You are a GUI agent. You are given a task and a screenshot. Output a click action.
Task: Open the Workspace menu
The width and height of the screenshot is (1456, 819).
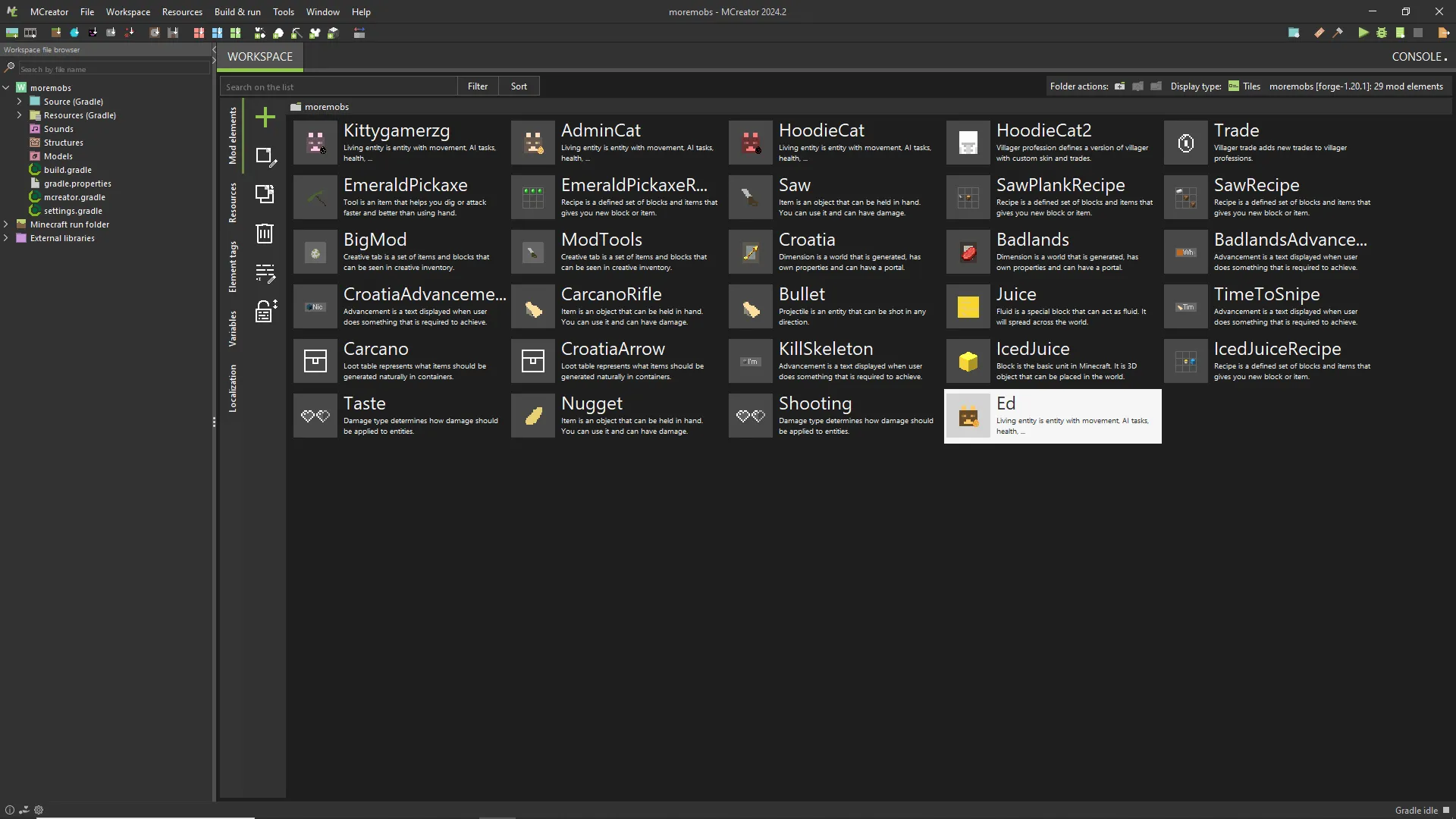click(x=128, y=11)
